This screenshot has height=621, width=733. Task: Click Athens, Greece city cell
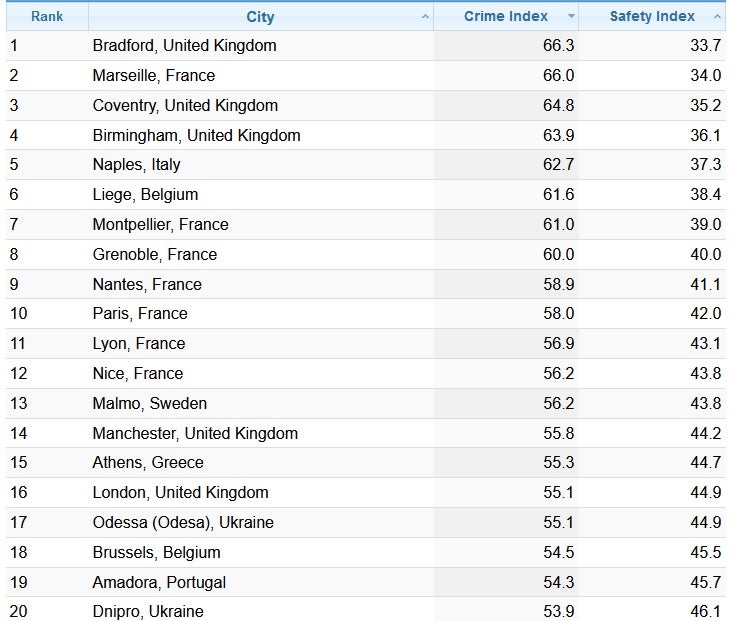pos(148,463)
